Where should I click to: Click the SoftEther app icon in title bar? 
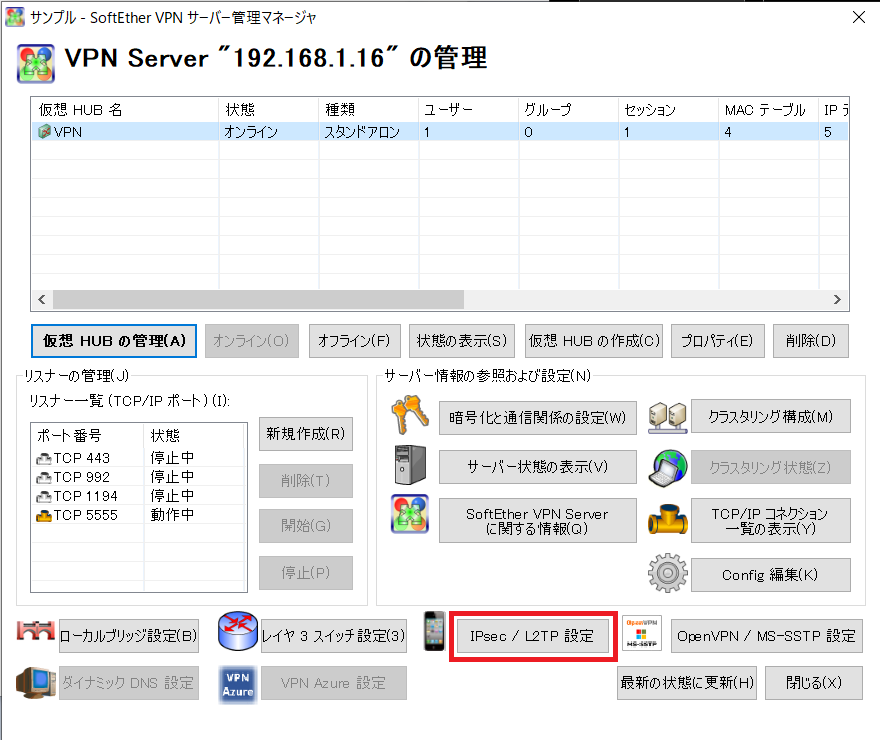tap(15, 17)
